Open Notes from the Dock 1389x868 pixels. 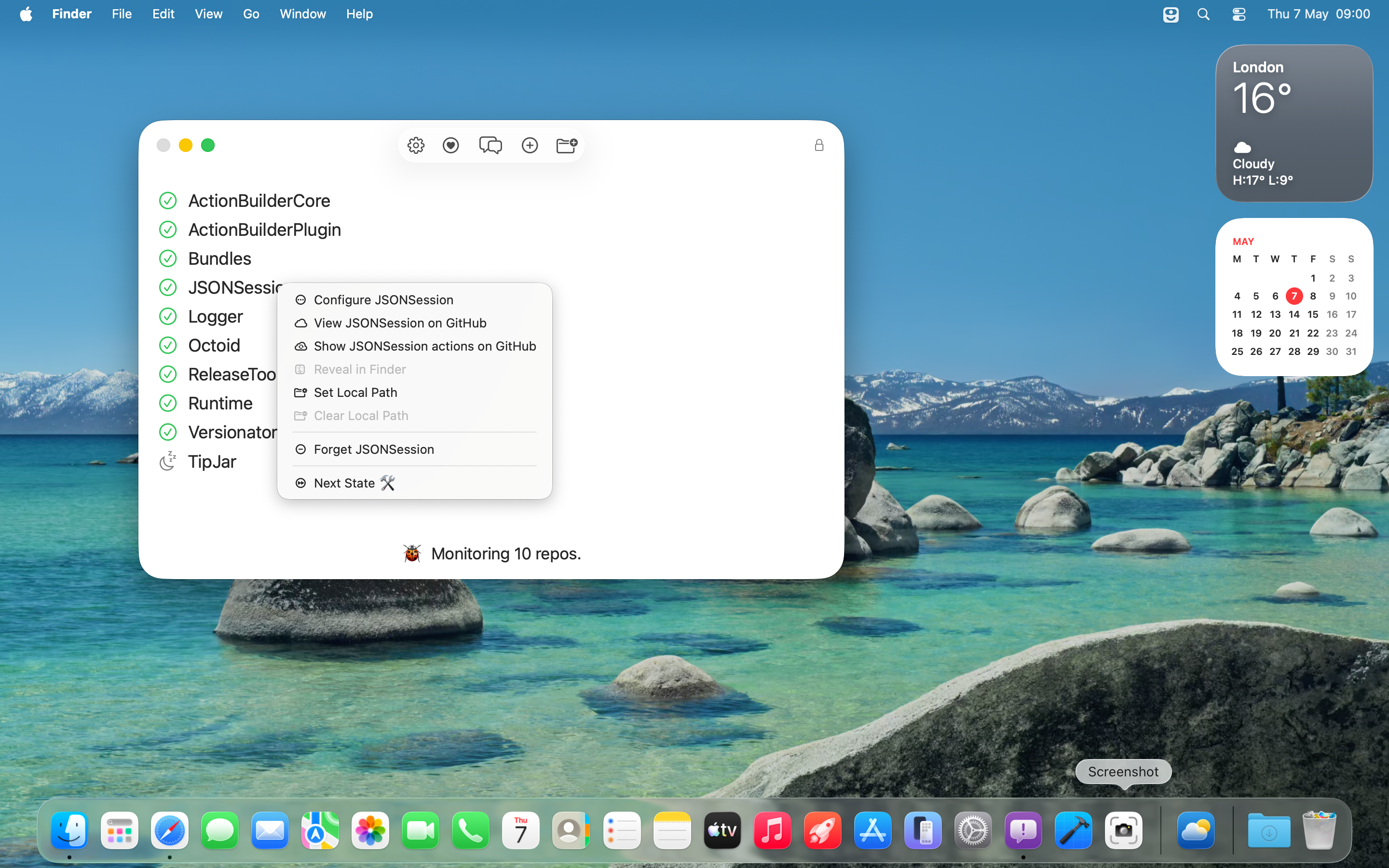pyautogui.click(x=672, y=830)
